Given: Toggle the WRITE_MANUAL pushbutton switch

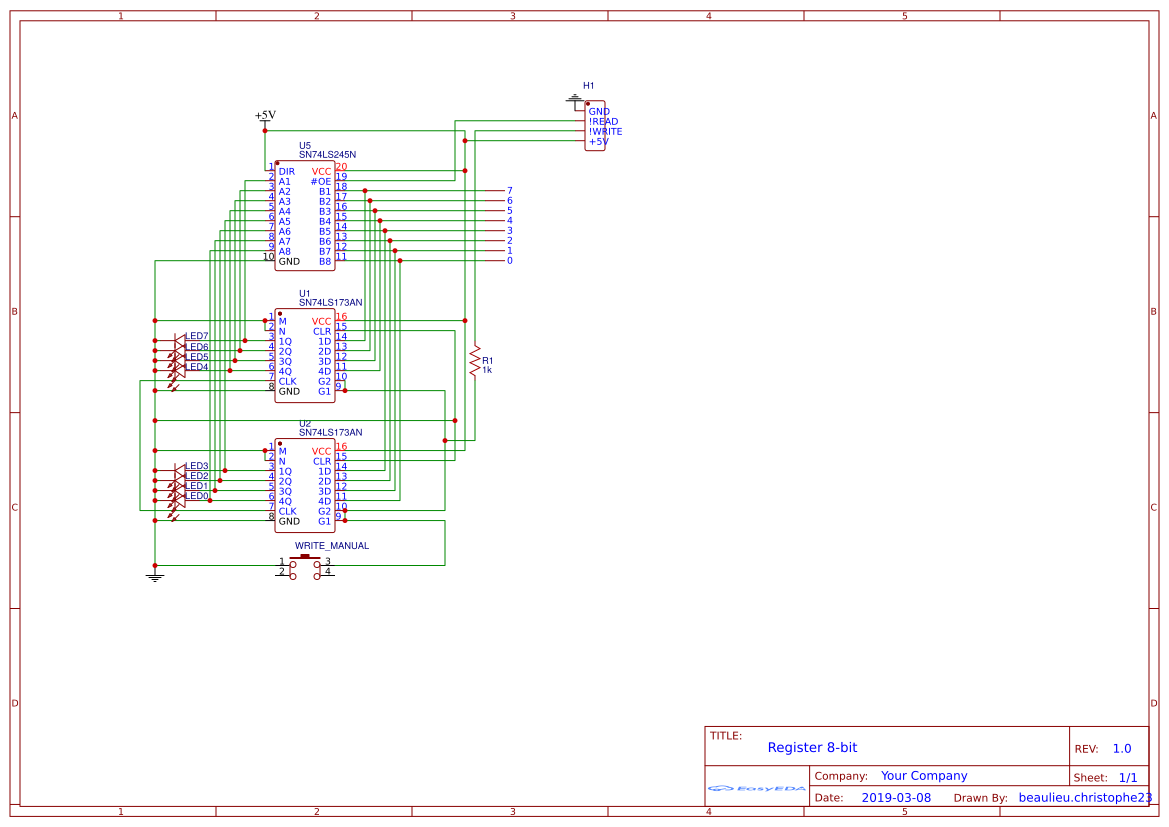Looking at the screenshot, I should (305, 562).
